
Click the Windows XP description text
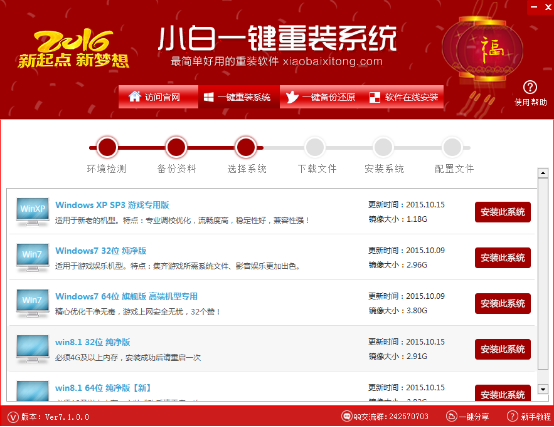(182, 221)
